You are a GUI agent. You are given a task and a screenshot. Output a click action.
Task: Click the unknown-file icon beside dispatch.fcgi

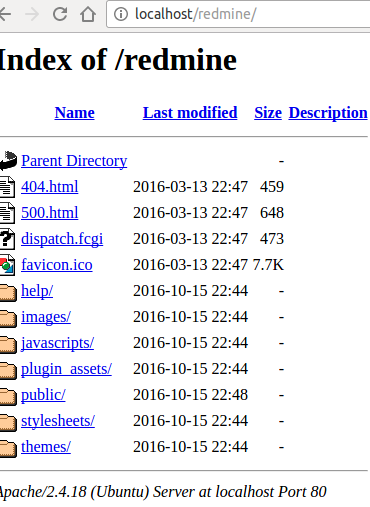pos(7,239)
